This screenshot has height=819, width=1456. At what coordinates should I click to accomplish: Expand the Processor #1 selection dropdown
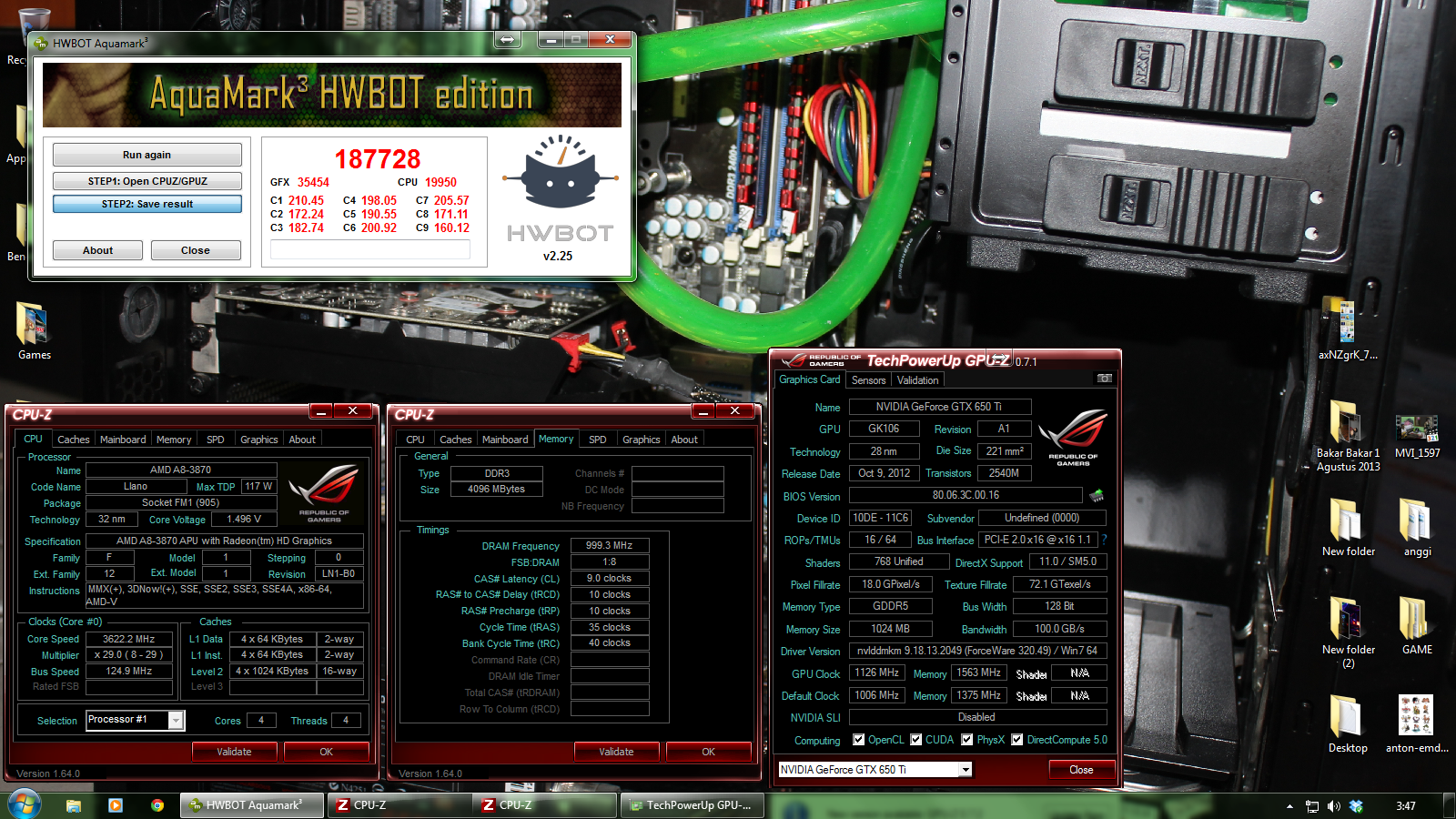click(x=176, y=720)
